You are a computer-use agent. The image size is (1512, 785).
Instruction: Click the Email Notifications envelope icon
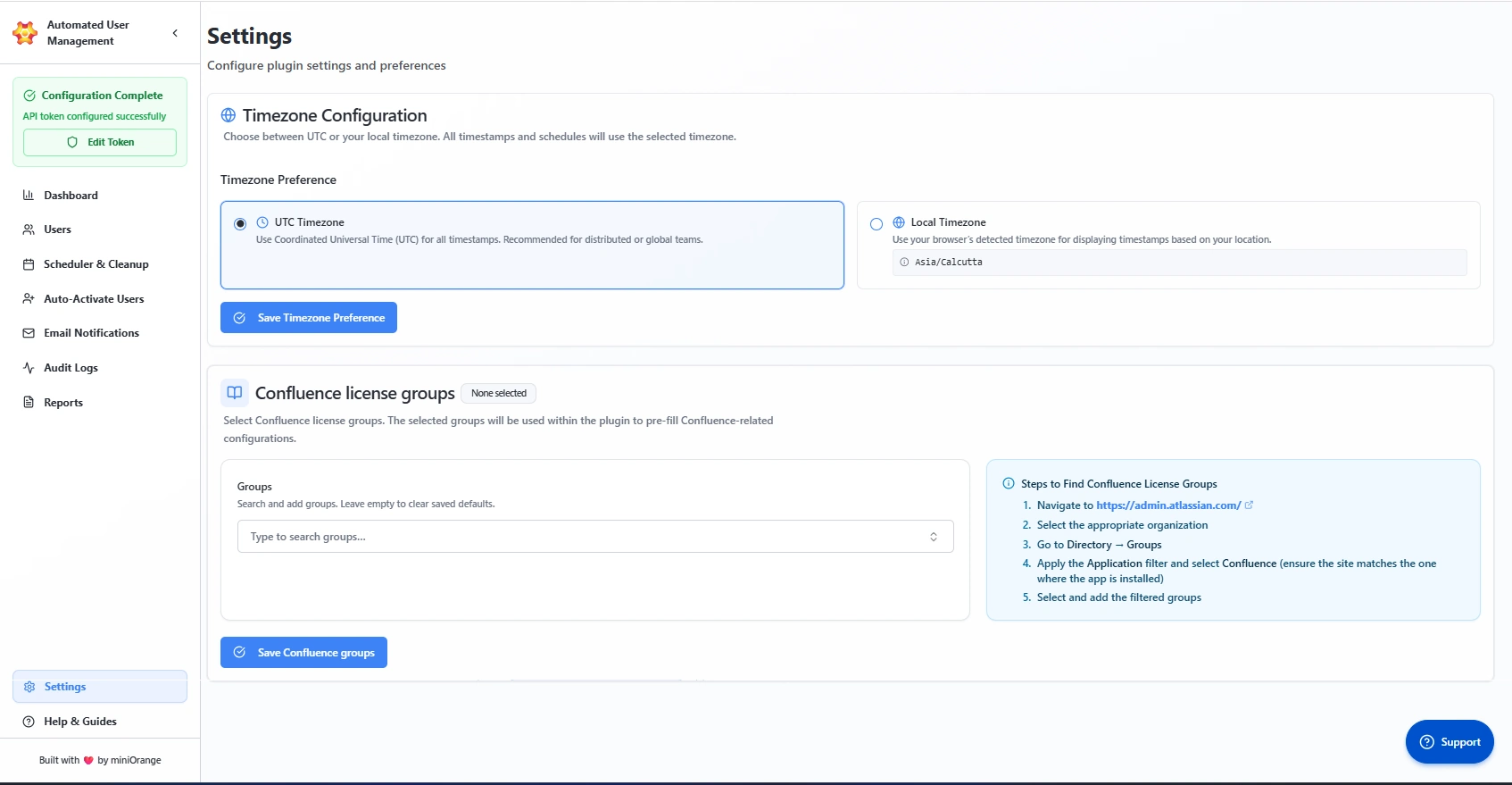29,333
